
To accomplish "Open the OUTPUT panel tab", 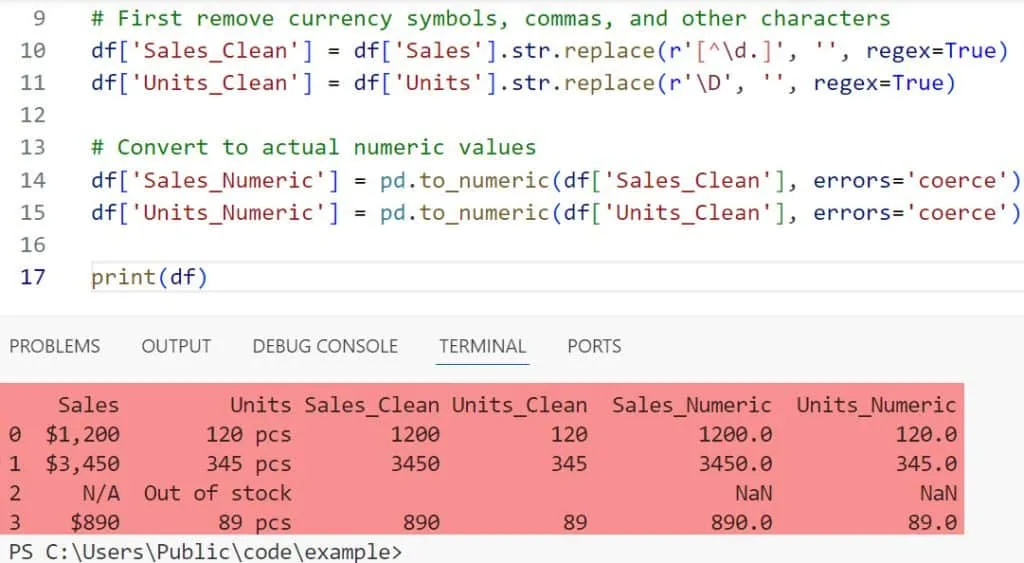I will click(x=176, y=346).
